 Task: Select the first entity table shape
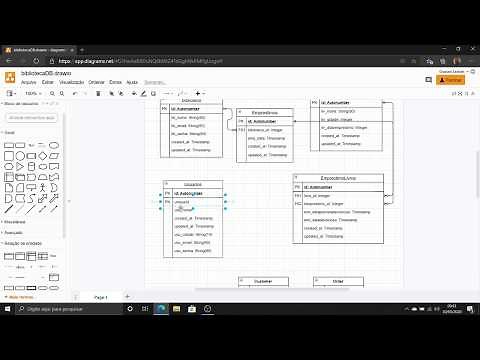coord(9,256)
